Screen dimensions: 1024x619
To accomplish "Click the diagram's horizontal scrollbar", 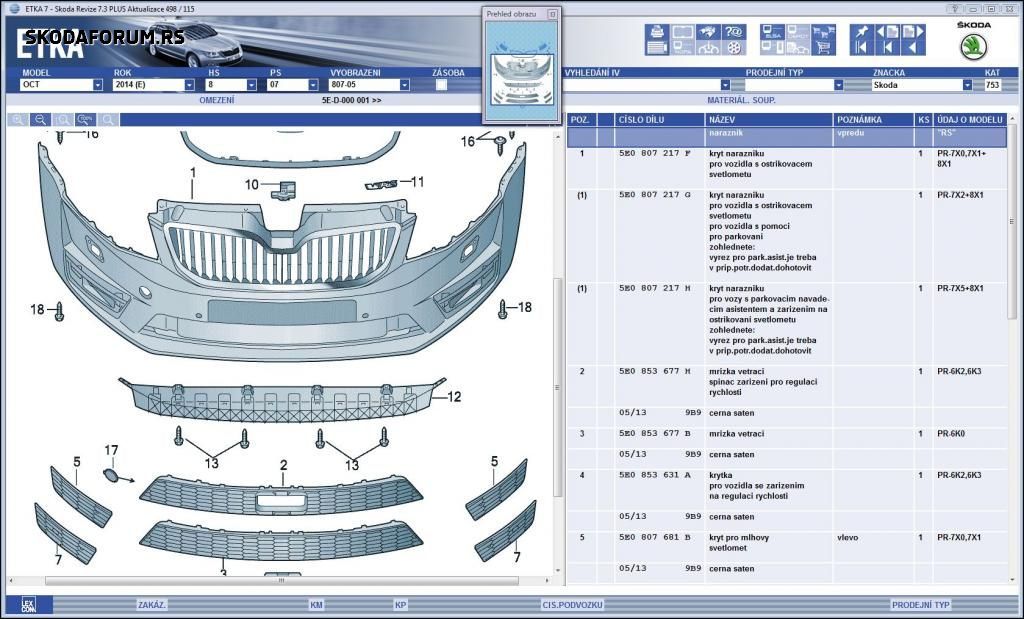I will coord(281,580).
